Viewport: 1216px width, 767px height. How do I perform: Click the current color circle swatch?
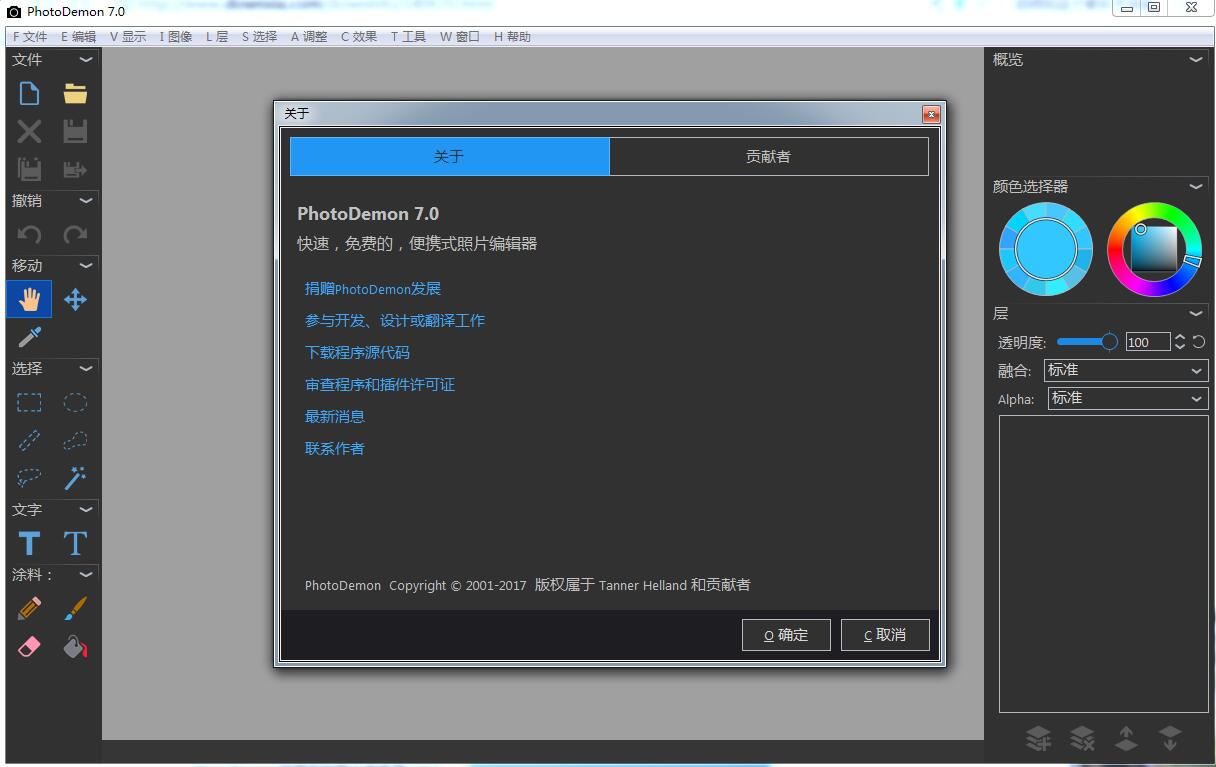[1046, 249]
